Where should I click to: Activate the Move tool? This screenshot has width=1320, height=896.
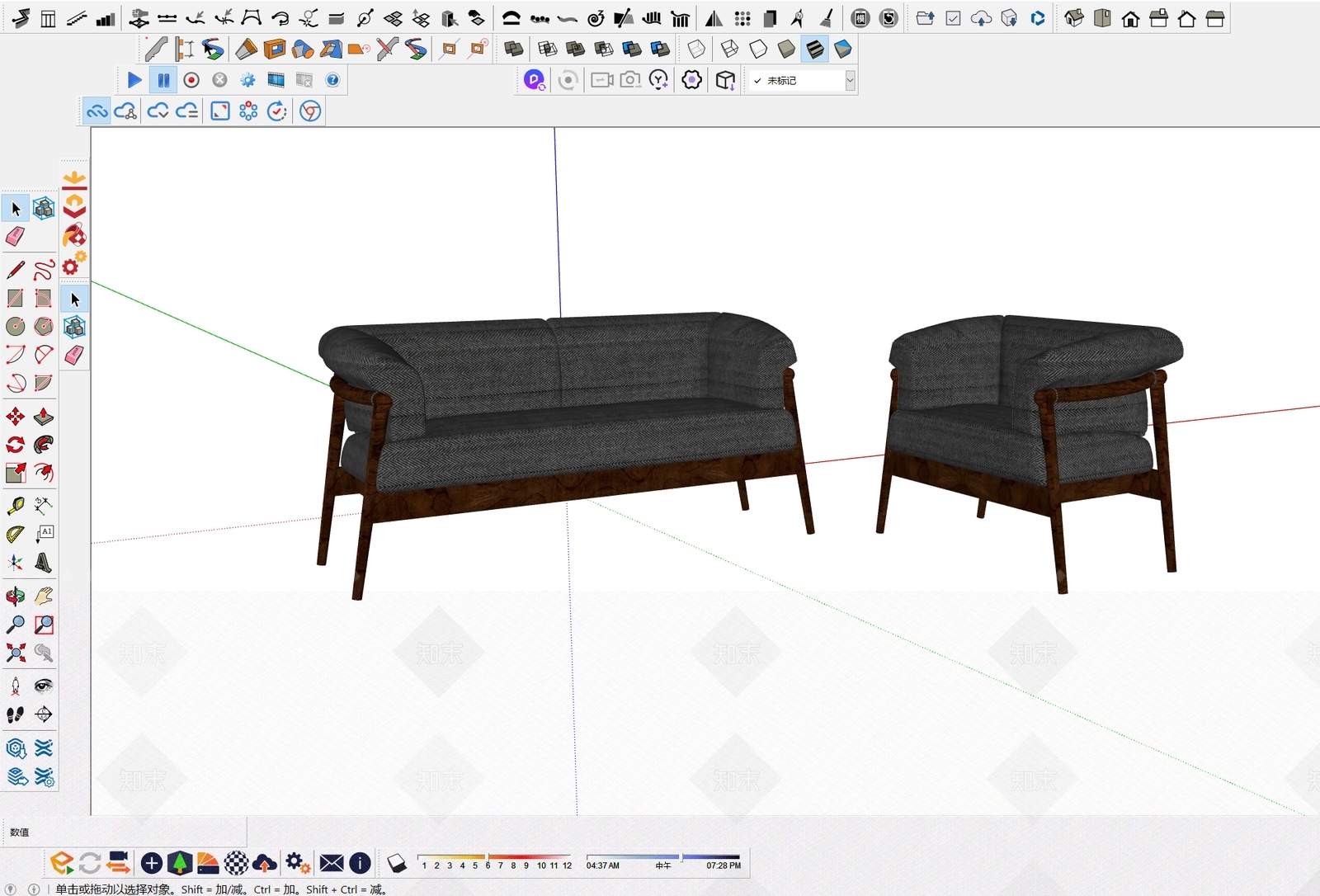point(16,417)
